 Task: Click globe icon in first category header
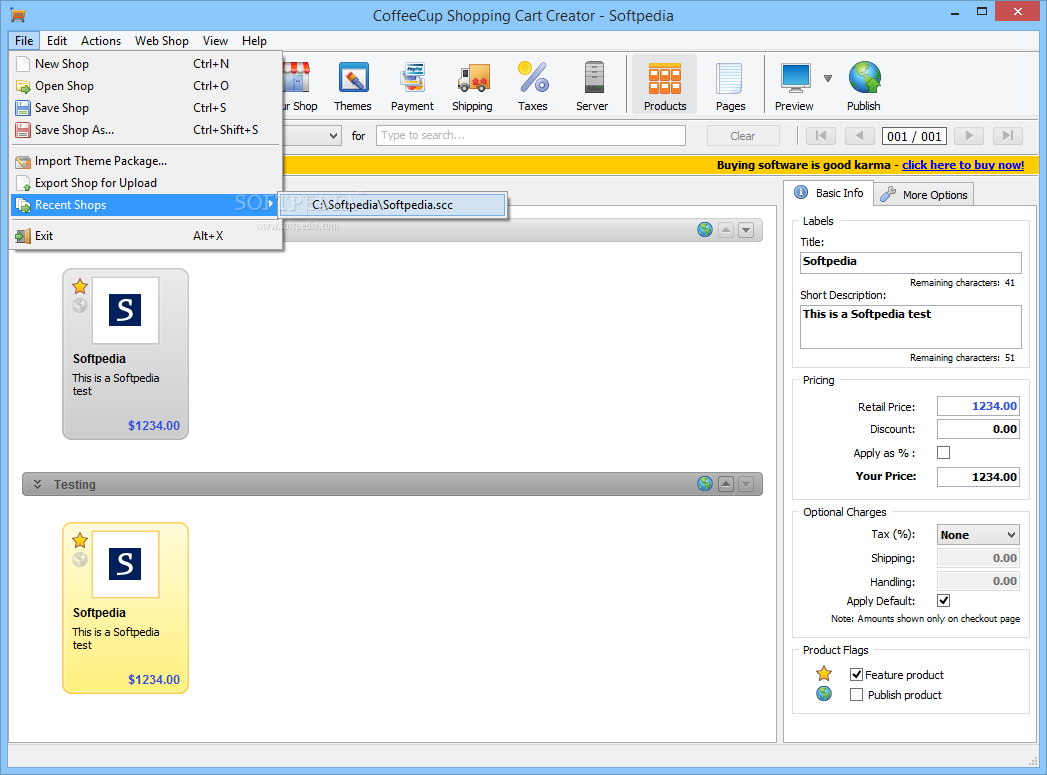(704, 230)
